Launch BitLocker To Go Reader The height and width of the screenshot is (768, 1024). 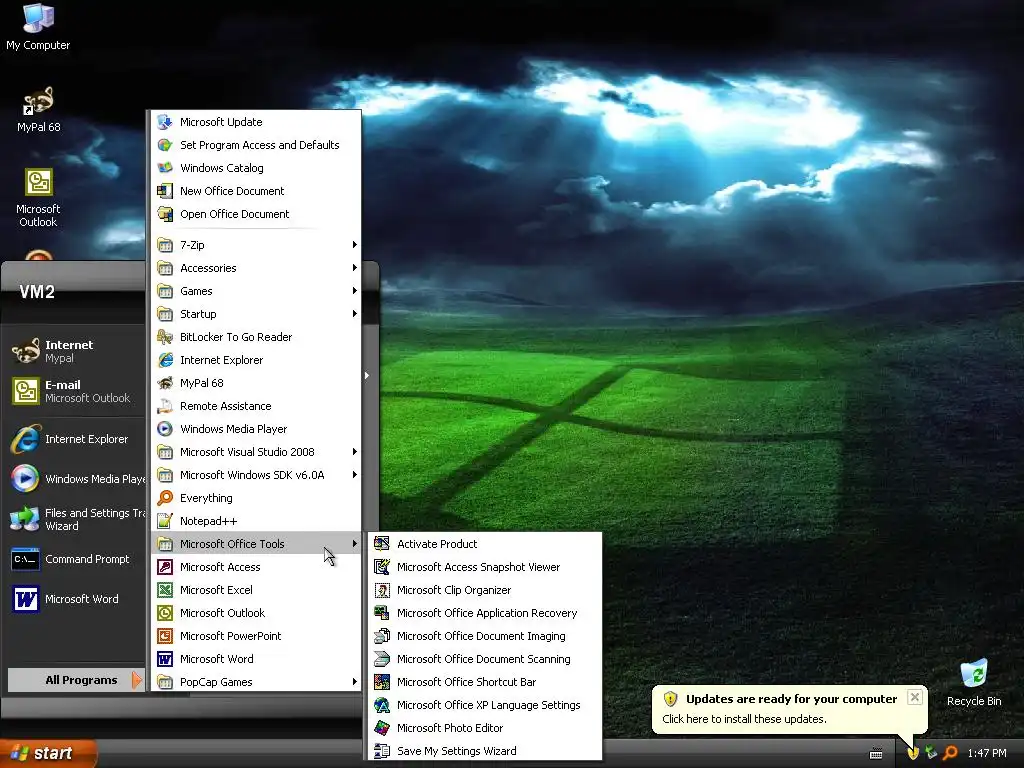pos(255,337)
